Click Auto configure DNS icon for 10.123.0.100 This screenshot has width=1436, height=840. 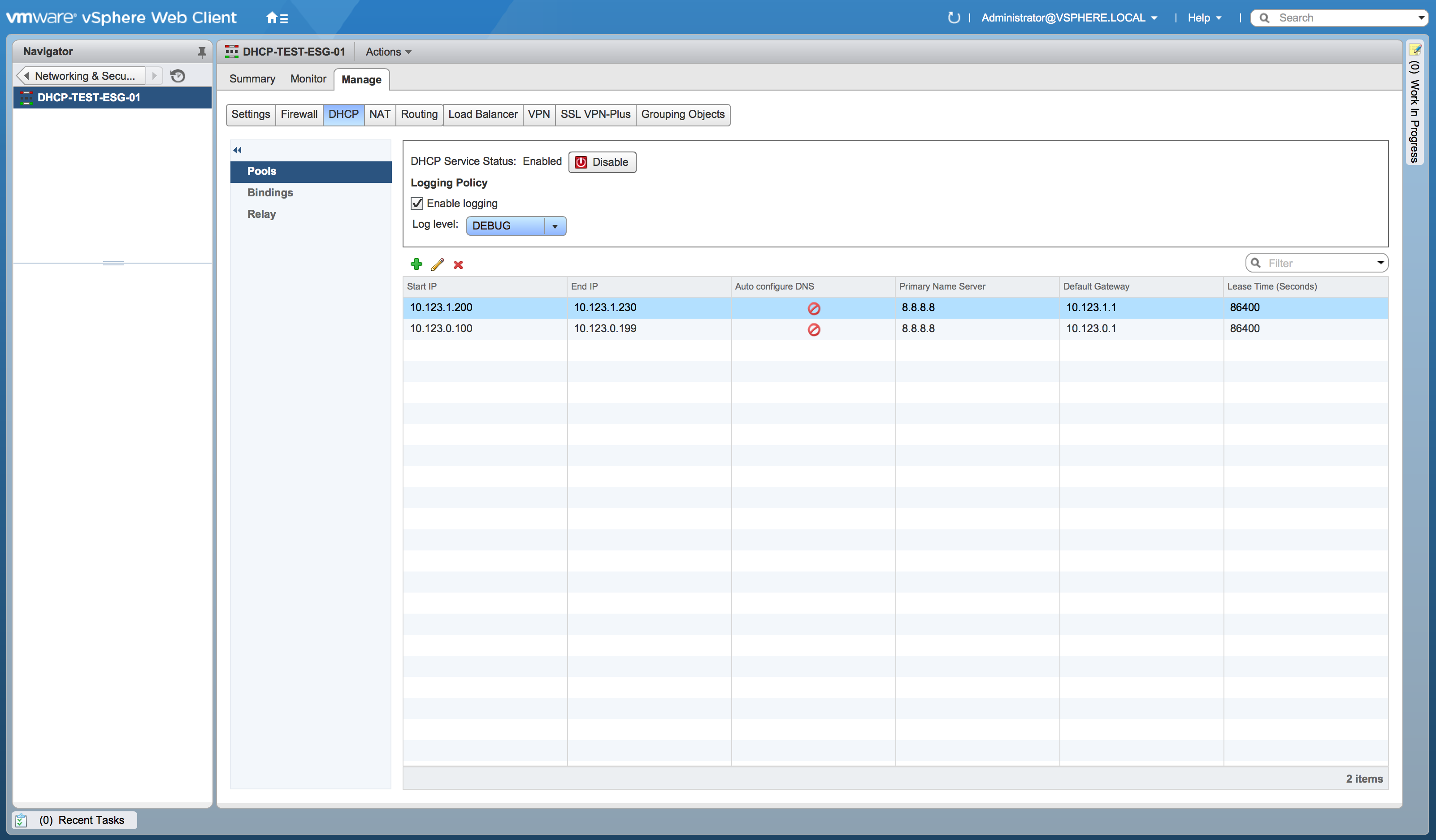813,329
